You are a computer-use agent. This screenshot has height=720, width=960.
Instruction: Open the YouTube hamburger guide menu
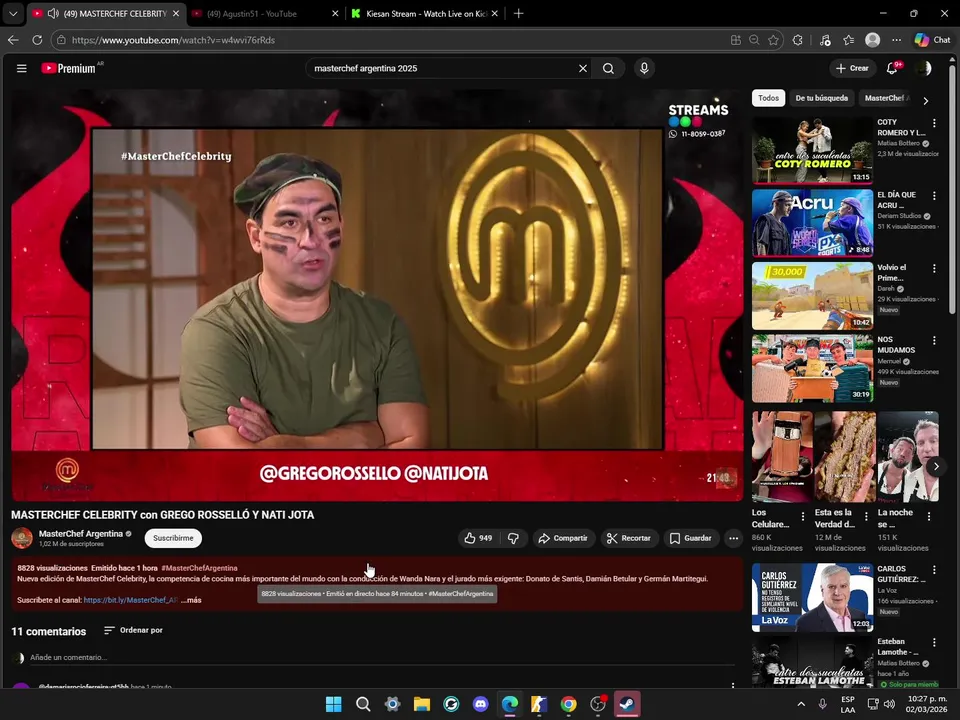point(21,69)
